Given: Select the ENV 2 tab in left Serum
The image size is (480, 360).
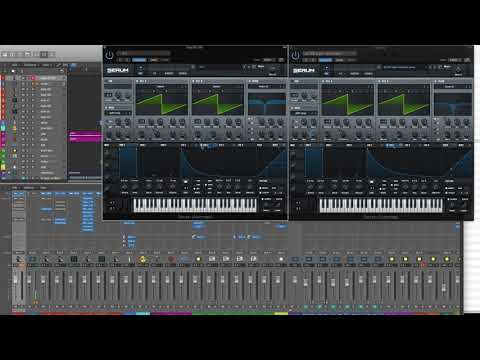Looking at the screenshot, I should click(143, 145).
